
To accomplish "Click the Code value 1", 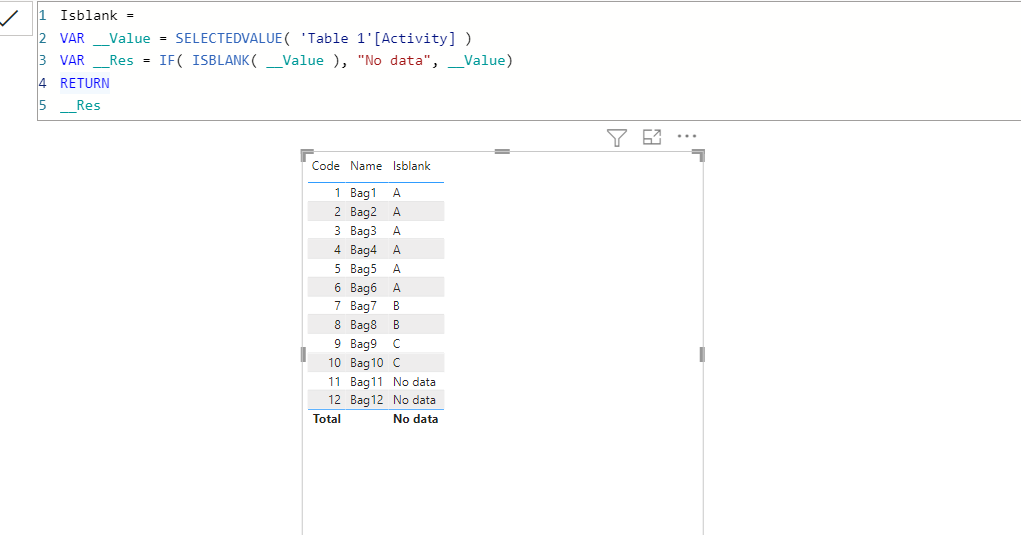I will click(x=337, y=193).
